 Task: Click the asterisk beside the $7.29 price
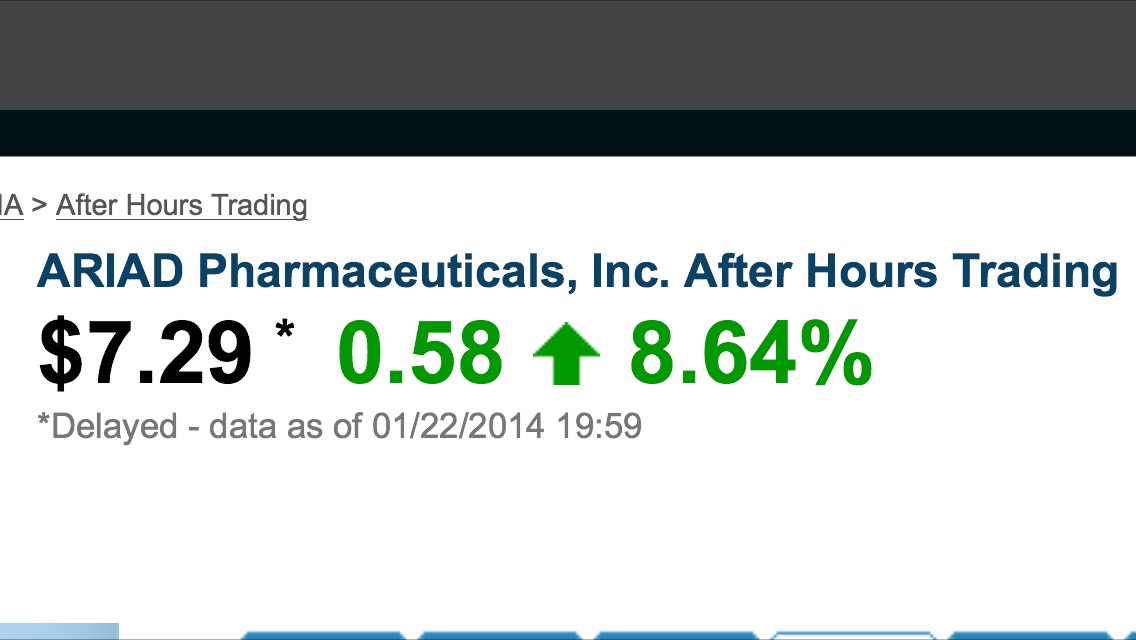285,332
